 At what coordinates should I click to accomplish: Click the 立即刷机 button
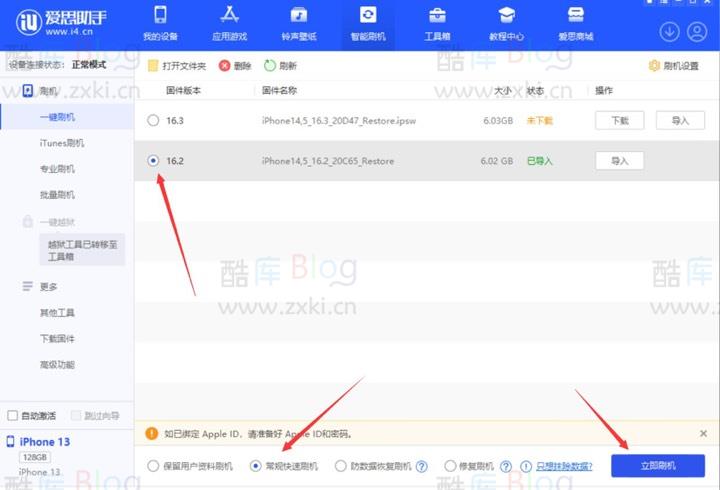[x=658, y=466]
